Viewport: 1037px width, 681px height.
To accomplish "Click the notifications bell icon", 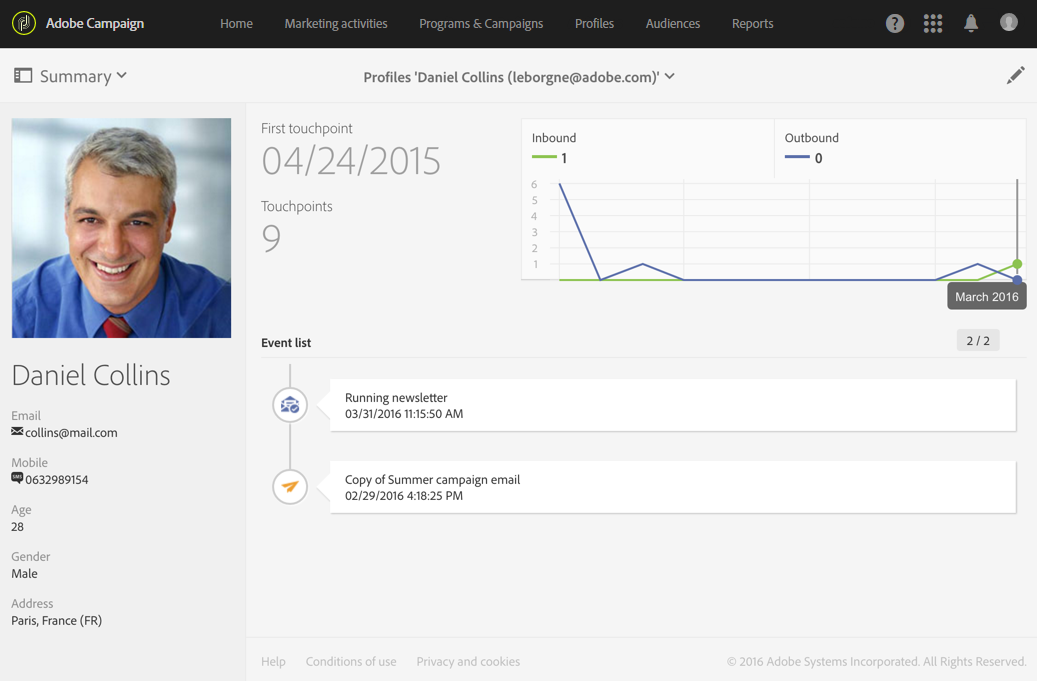I will click(971, 24).
